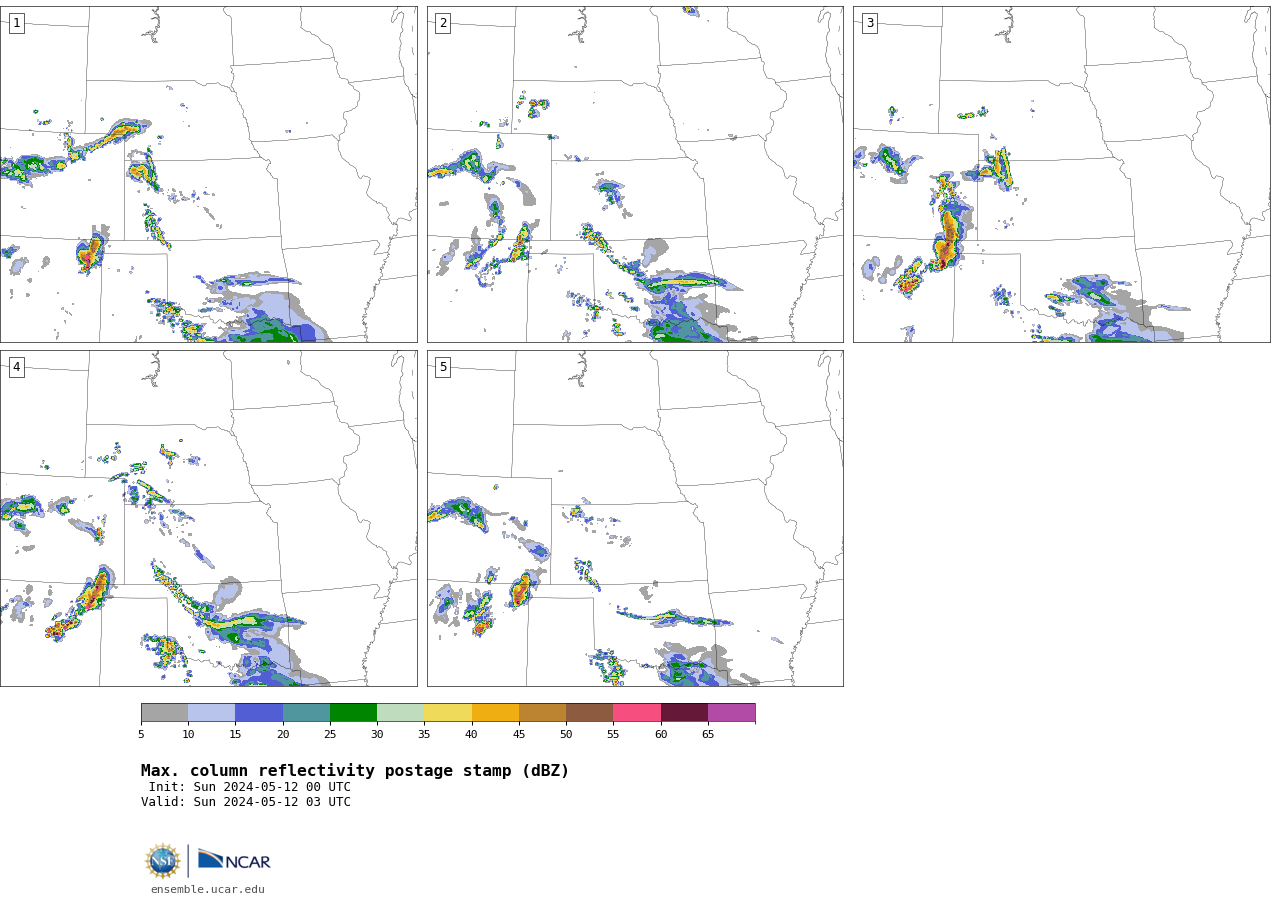Click the colorbar tick label 10
This screenshot has width=1280, height=901.
coord(188,734)
